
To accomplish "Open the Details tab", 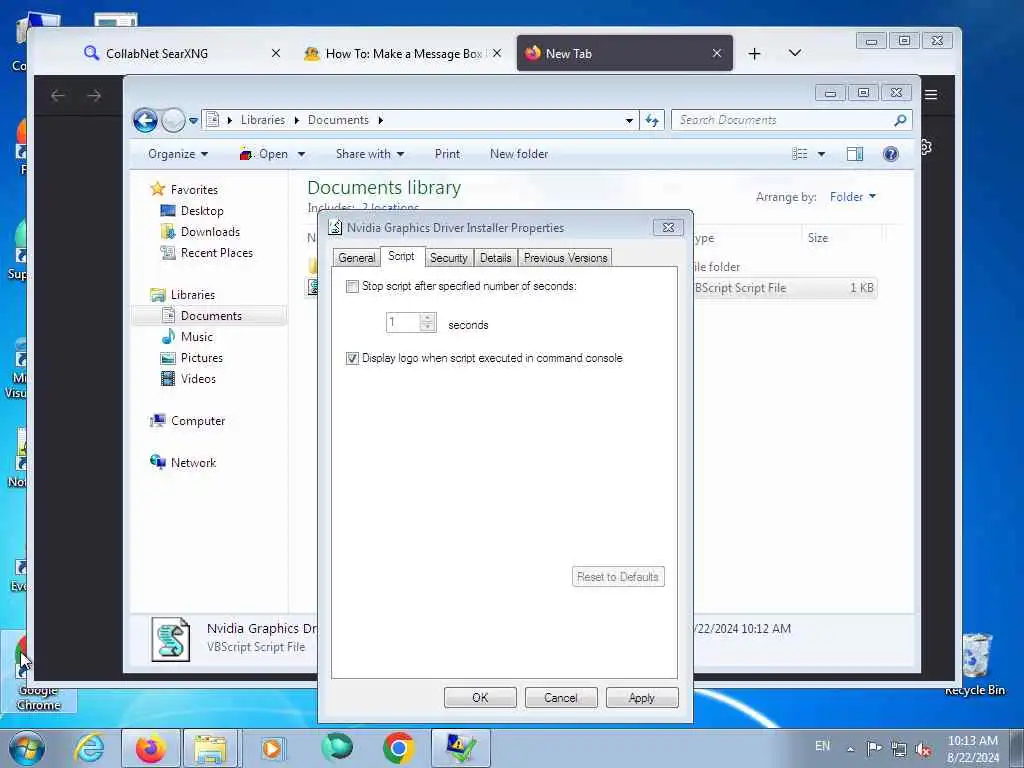I will (496, 258).
